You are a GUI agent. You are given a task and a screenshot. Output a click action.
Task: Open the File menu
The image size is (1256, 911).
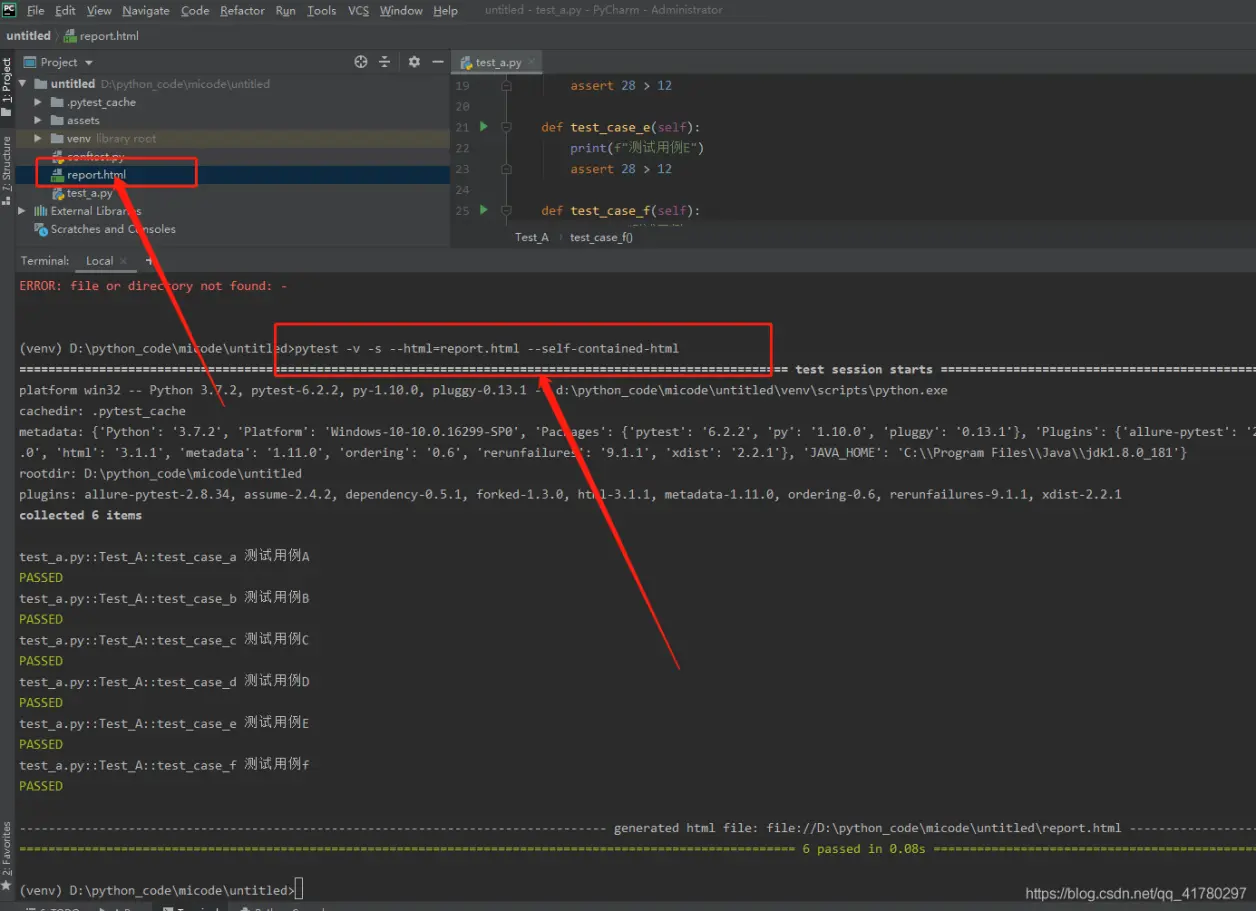tap(36, 10)
